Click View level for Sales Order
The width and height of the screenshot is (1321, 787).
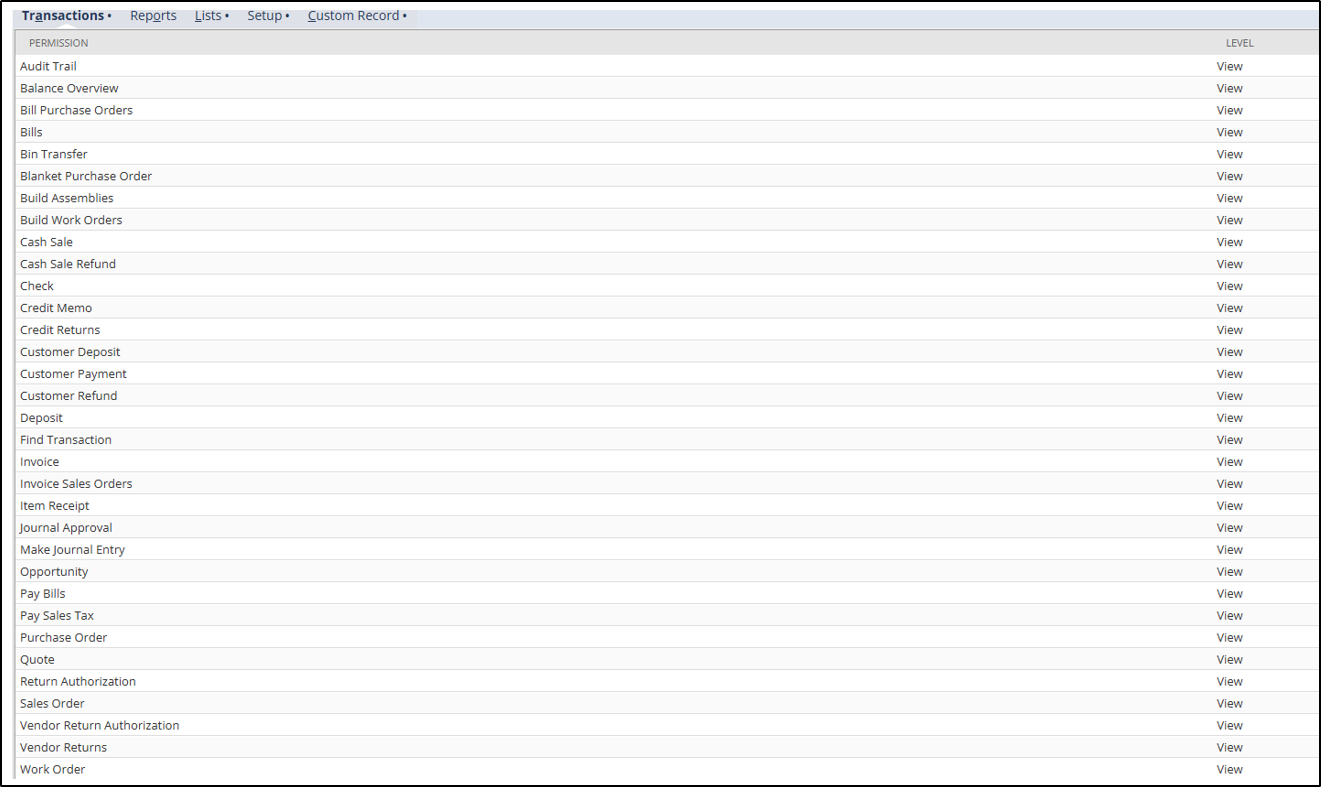tap(1229, 704)
